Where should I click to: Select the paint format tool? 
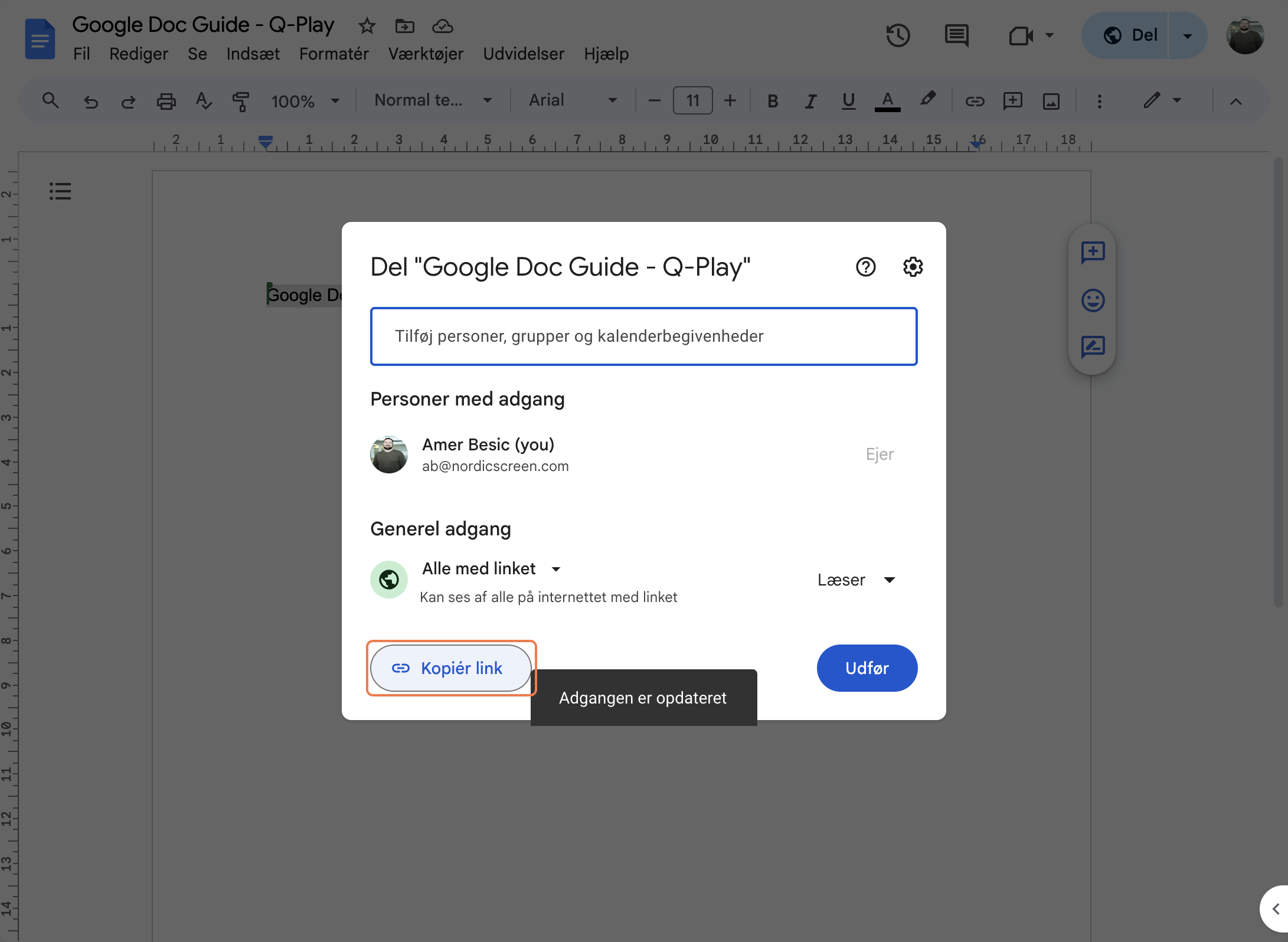coord(240,102)
